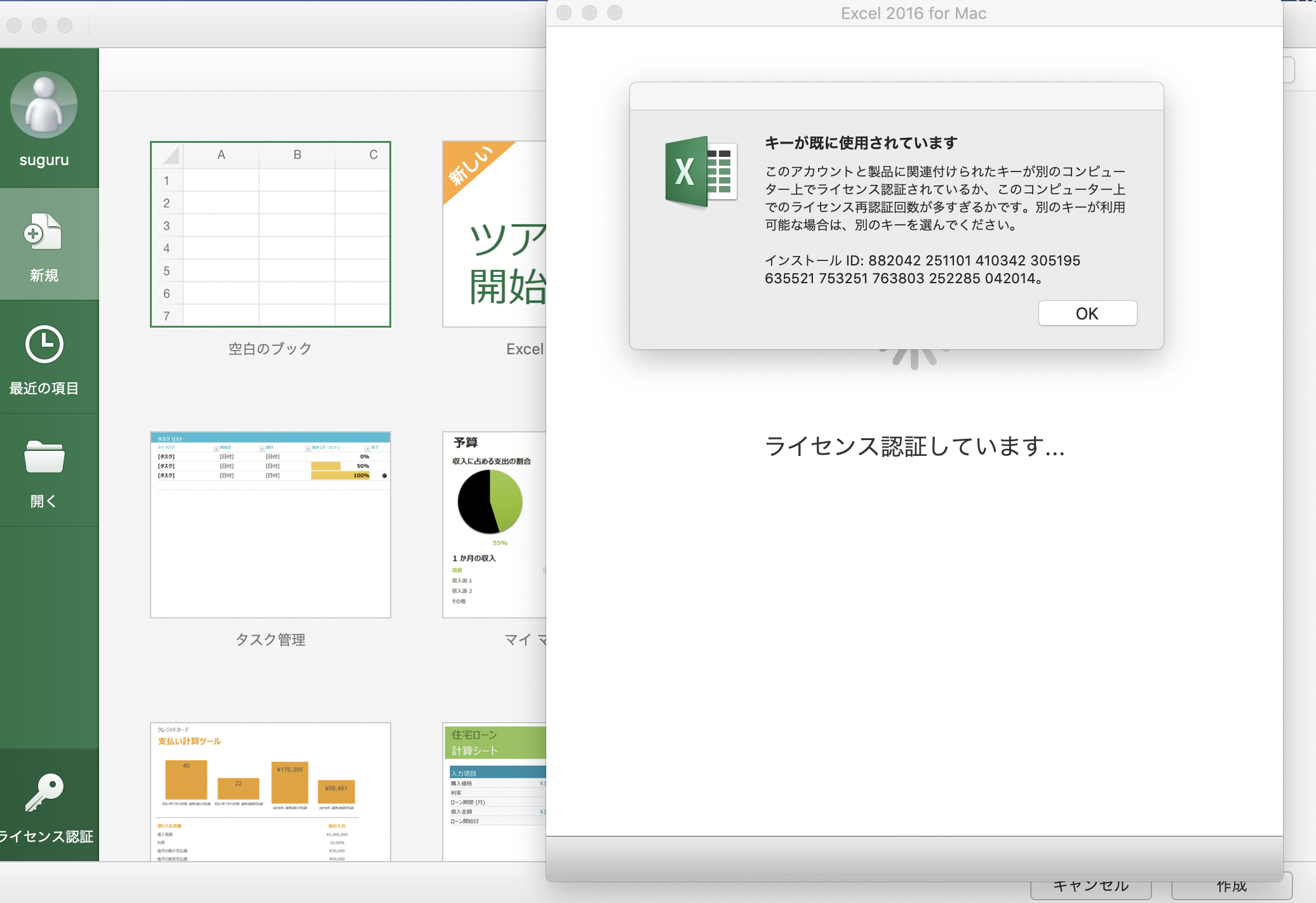Click the 開く folder icon
Screen dimensions: 1316x903
44,457
